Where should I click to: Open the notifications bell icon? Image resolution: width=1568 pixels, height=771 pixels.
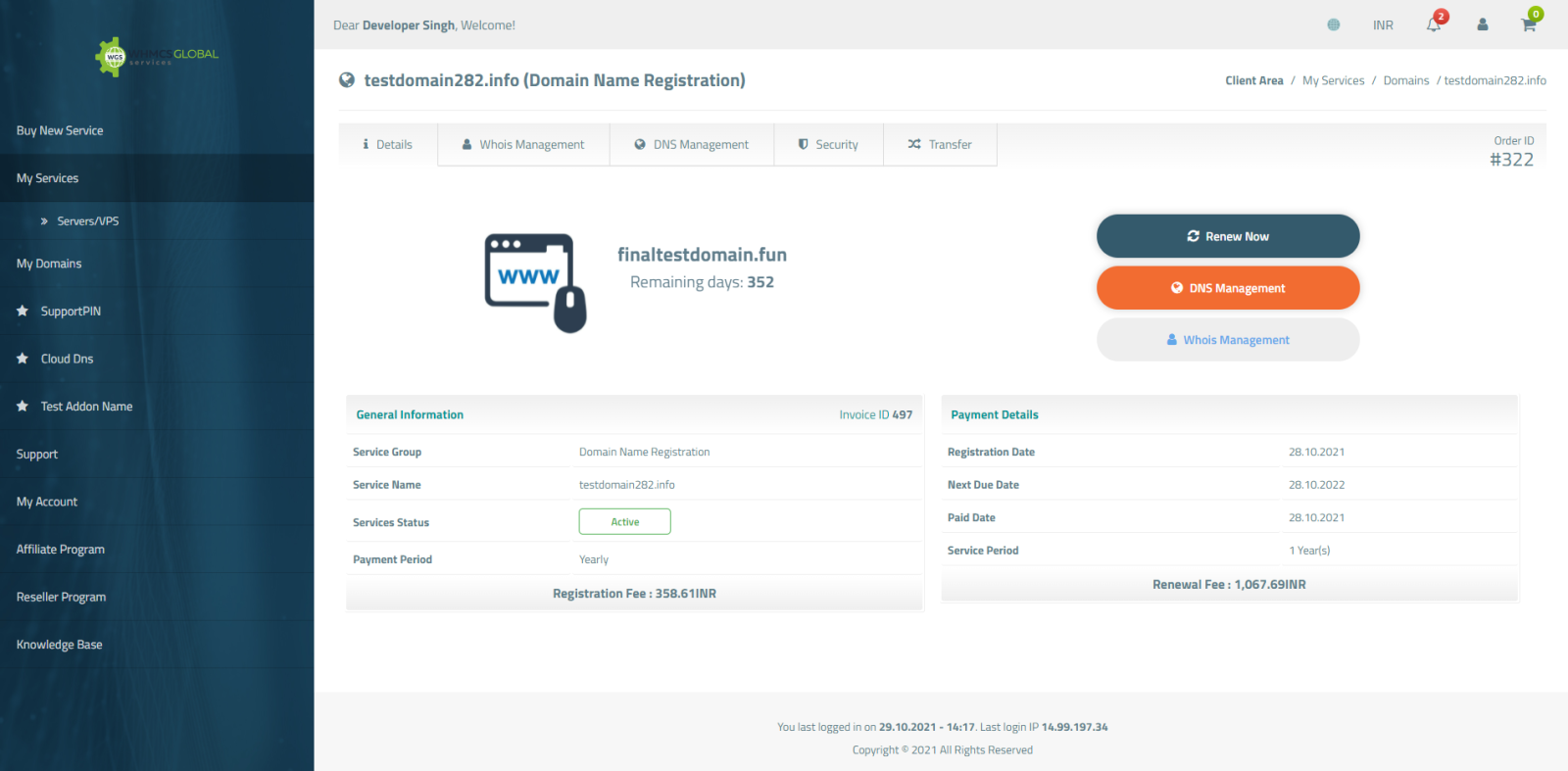tap(1434, 24)
